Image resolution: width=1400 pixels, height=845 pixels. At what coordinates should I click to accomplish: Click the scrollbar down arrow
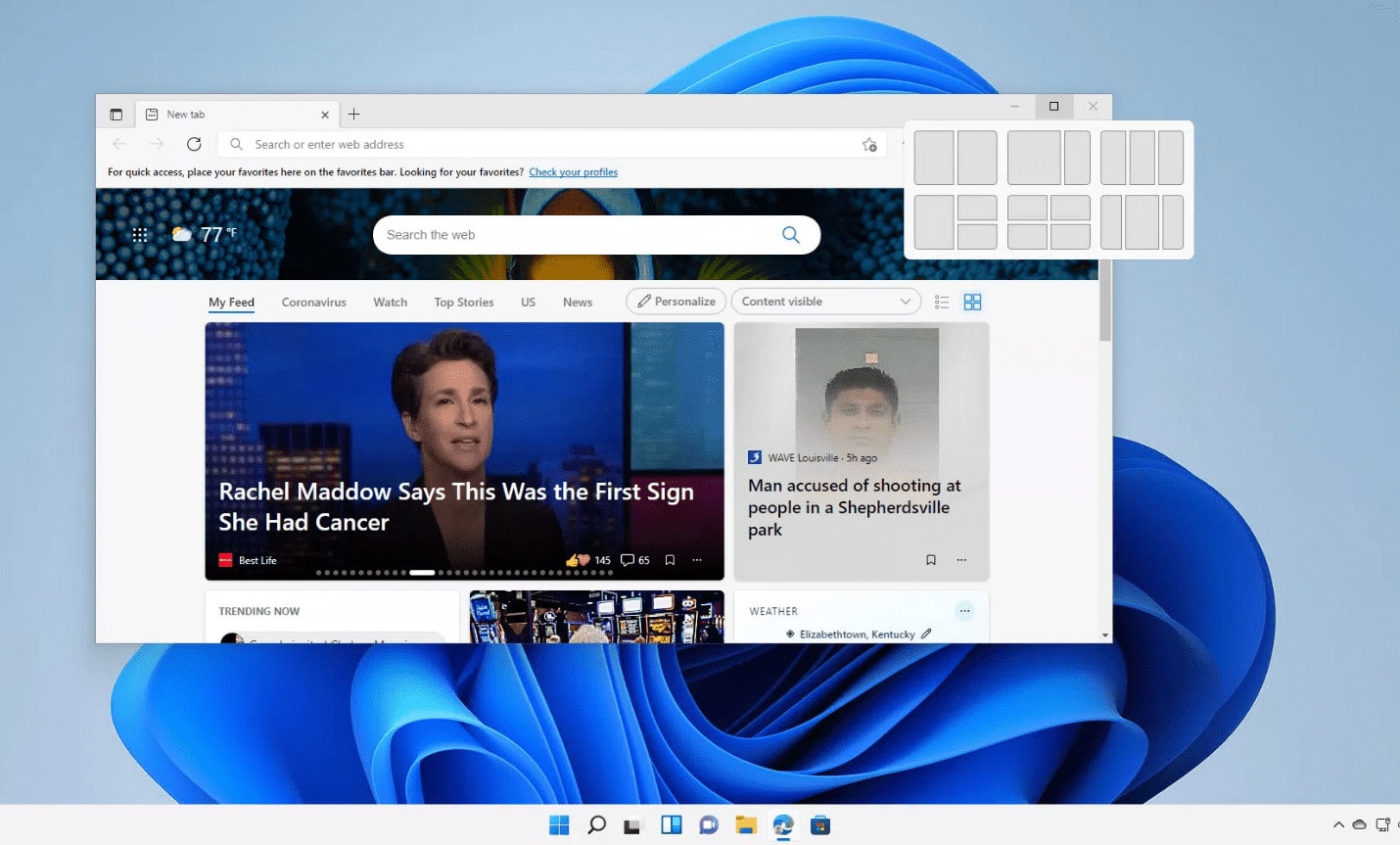tap(1105, 634)
